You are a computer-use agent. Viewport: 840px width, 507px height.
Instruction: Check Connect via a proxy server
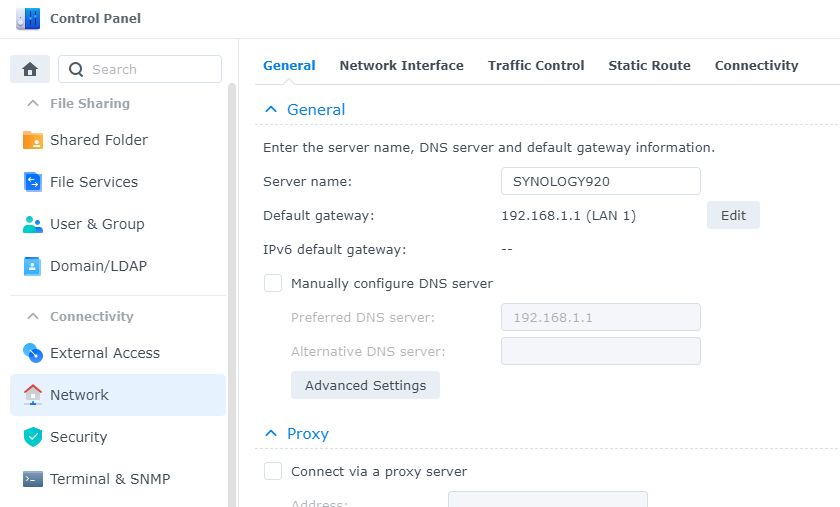click(x=273, y=471)
